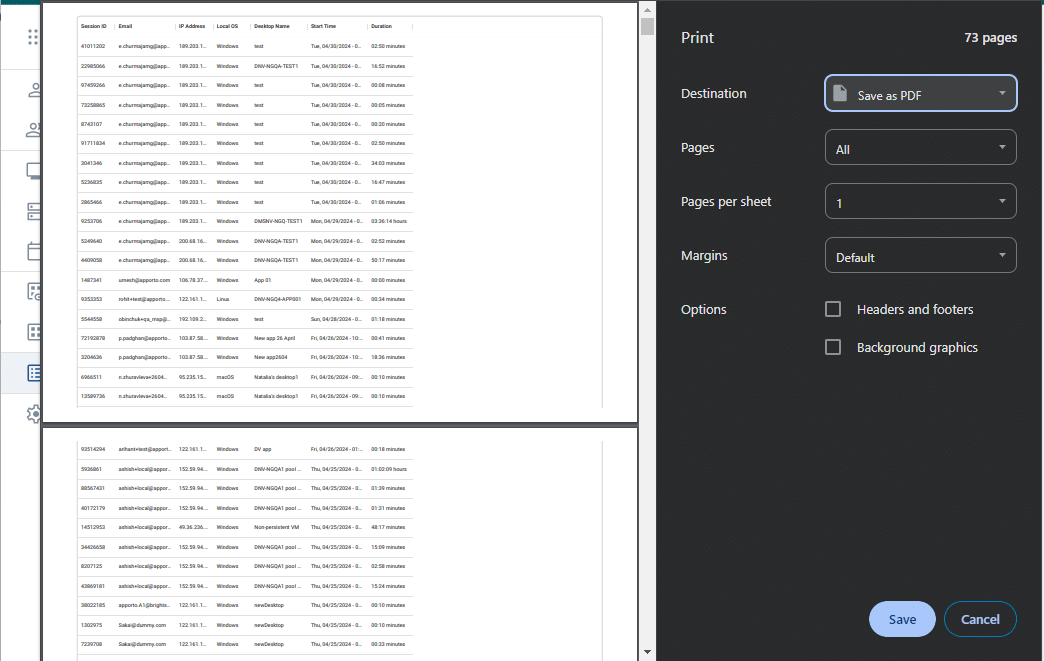
Task: Expand the Pages dropdown set to All
Action: 920,148
